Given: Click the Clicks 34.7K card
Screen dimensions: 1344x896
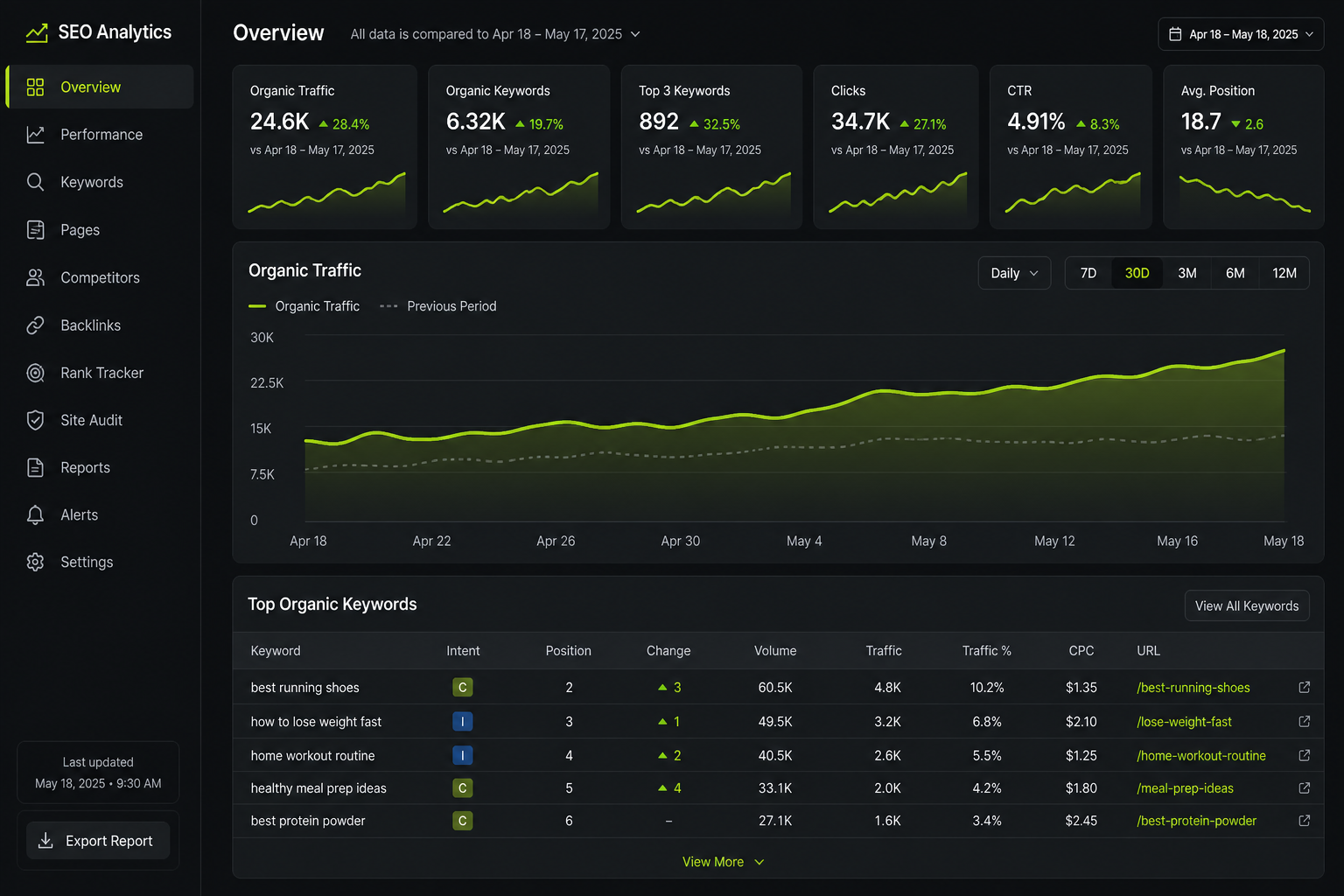Looking at the screenshot, I should (896, 147).
